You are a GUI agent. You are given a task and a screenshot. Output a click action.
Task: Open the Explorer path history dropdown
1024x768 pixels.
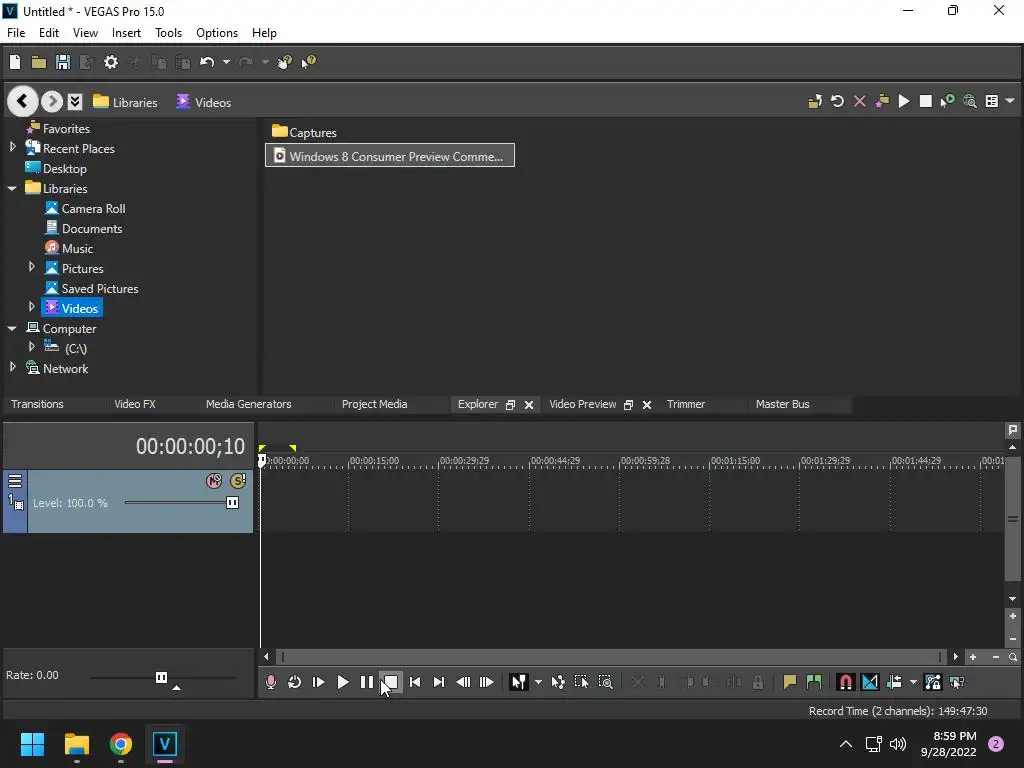(x=75, y=101)
